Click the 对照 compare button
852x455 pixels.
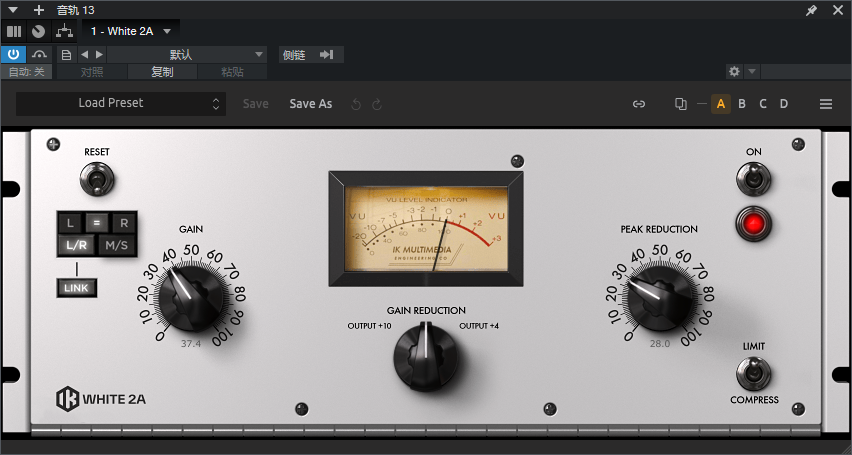[x=92, y=72]
